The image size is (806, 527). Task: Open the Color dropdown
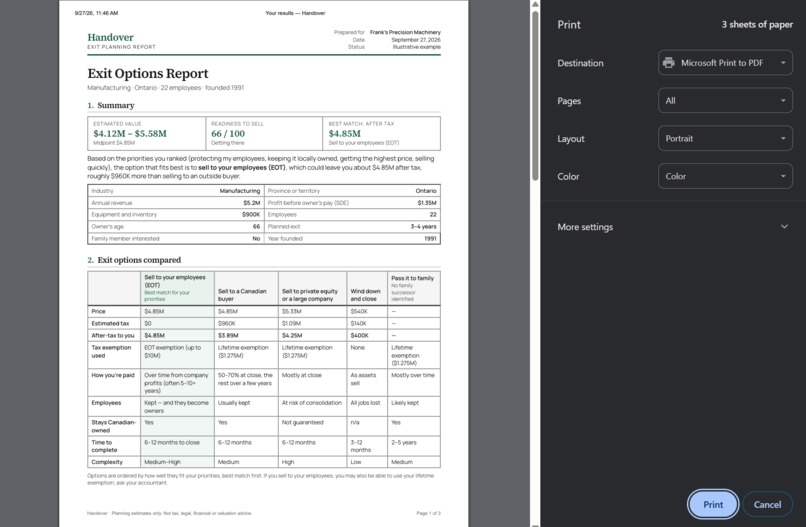pyautogui.click(x=725, y=176)
